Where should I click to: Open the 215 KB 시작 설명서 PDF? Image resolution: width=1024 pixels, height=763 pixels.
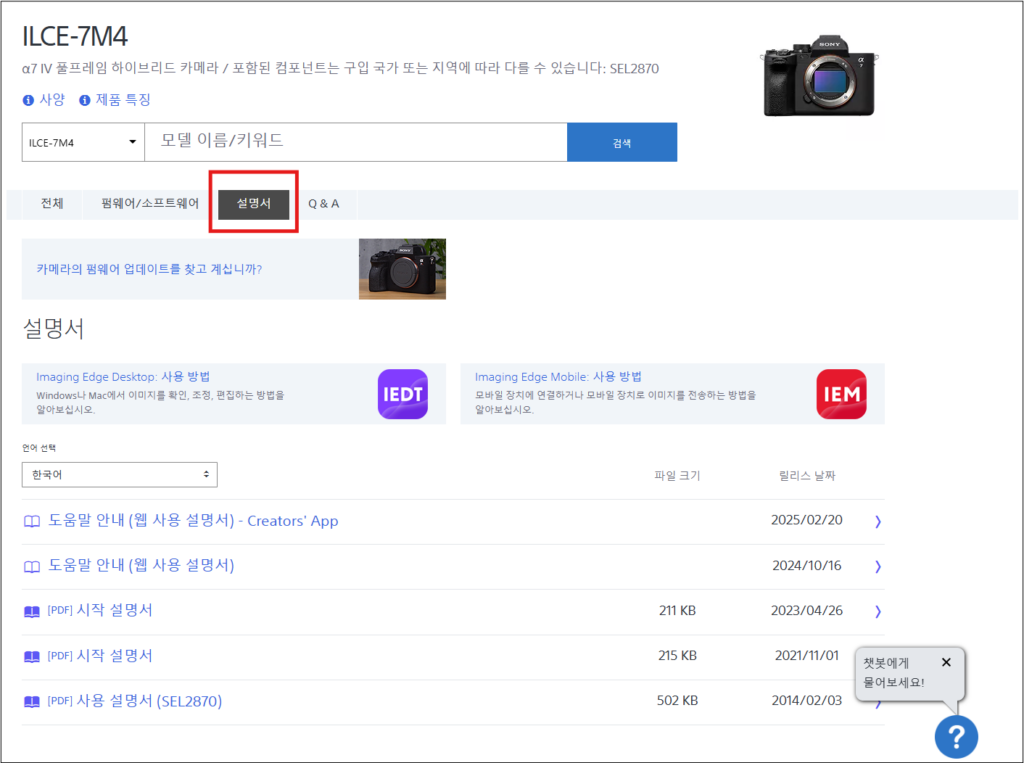point(100,655)
